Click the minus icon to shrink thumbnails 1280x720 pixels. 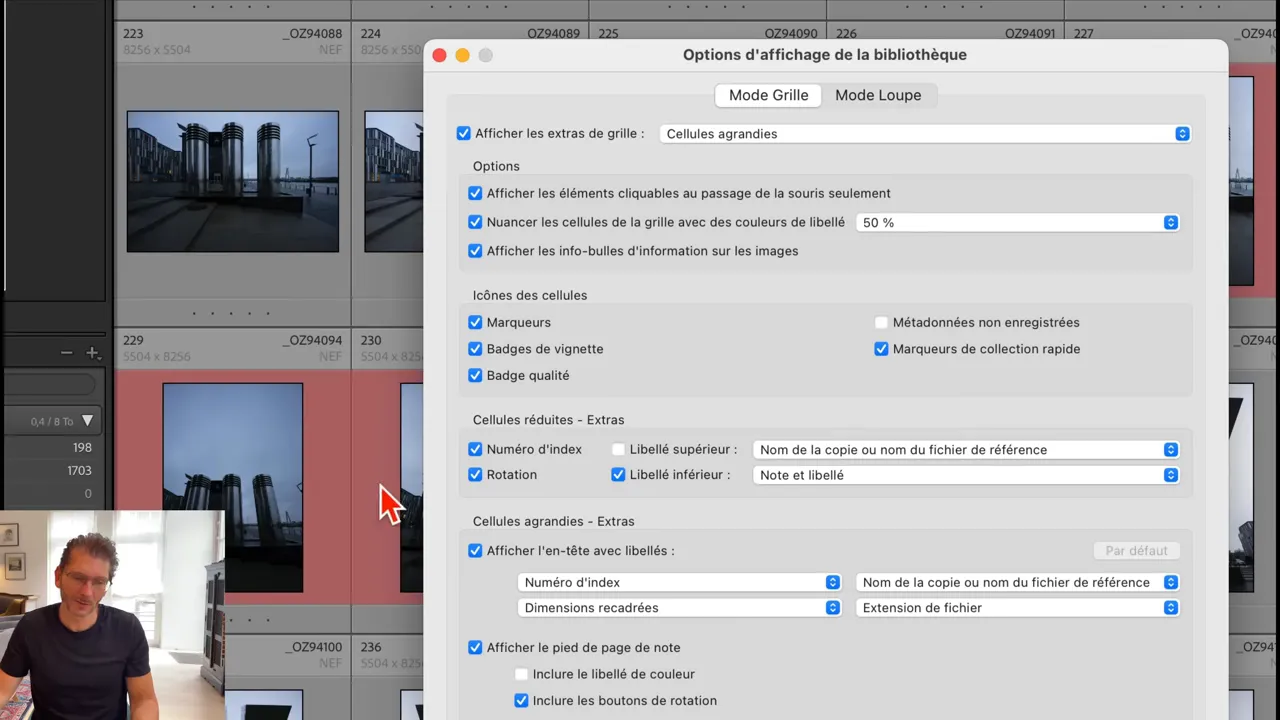pyautogui.click(x=66, y=352)
